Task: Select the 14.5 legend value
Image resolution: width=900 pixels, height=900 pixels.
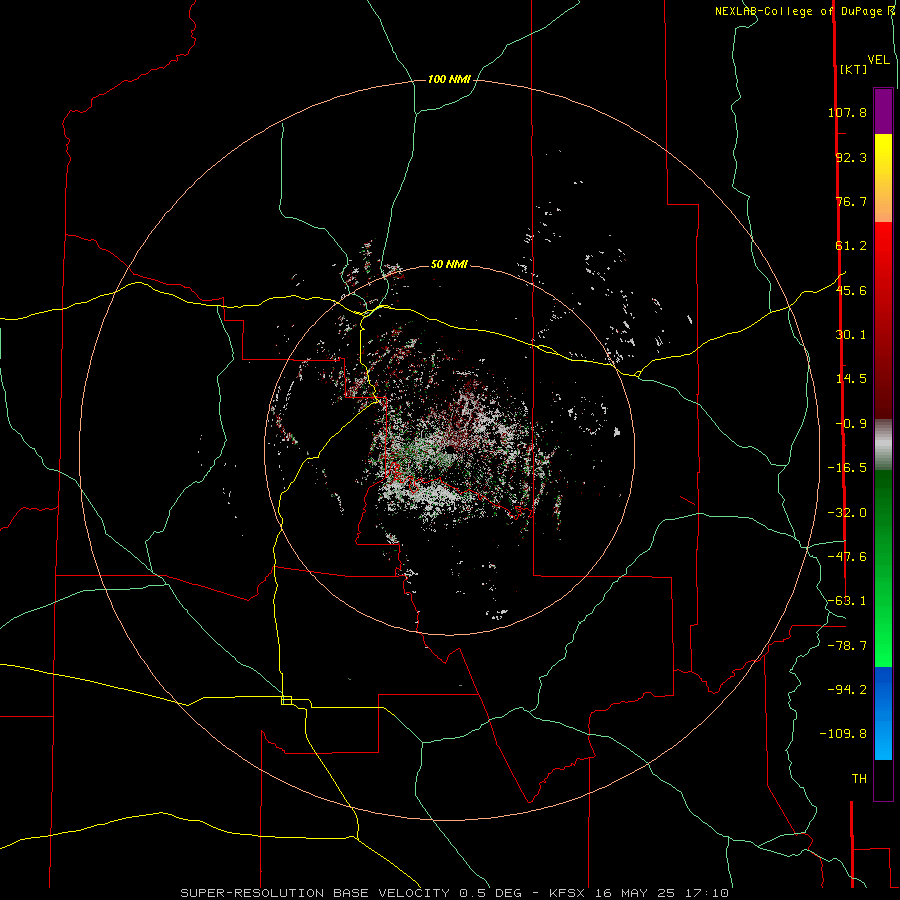Action: [x=851, y=379]
